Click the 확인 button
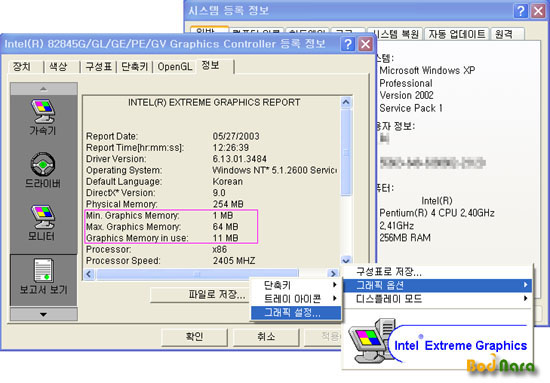This screenshot has width=550, height=383. pos(194,337)
